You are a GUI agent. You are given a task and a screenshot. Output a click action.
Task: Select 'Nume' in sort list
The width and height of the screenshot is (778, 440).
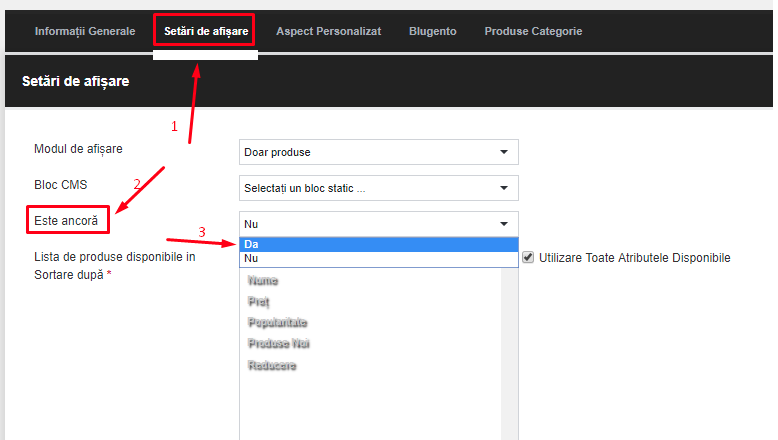pyautogui.click(x=262, y=281)
